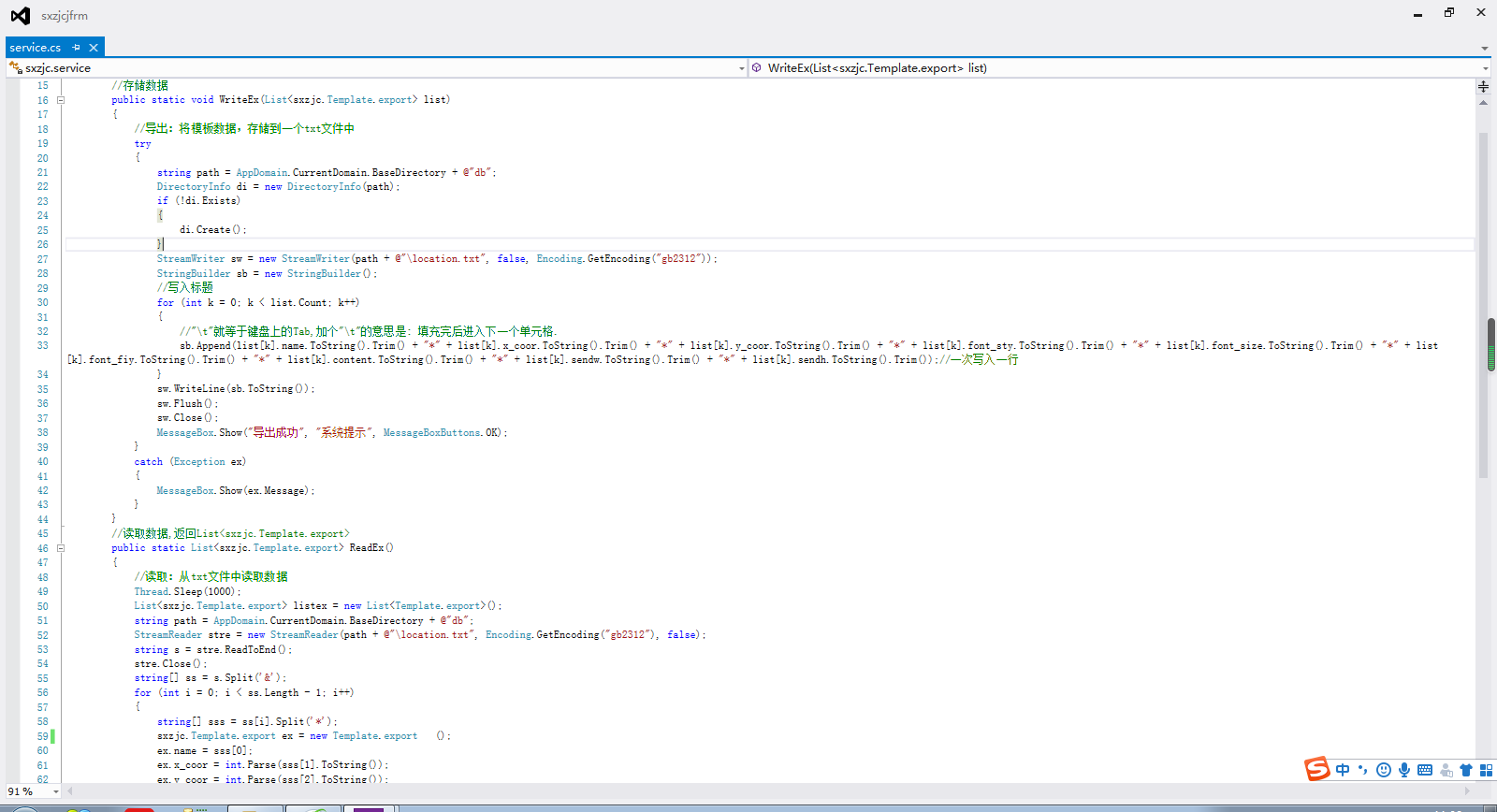Close the service.cs tab

pyautogui.click(x=94, y=48)
